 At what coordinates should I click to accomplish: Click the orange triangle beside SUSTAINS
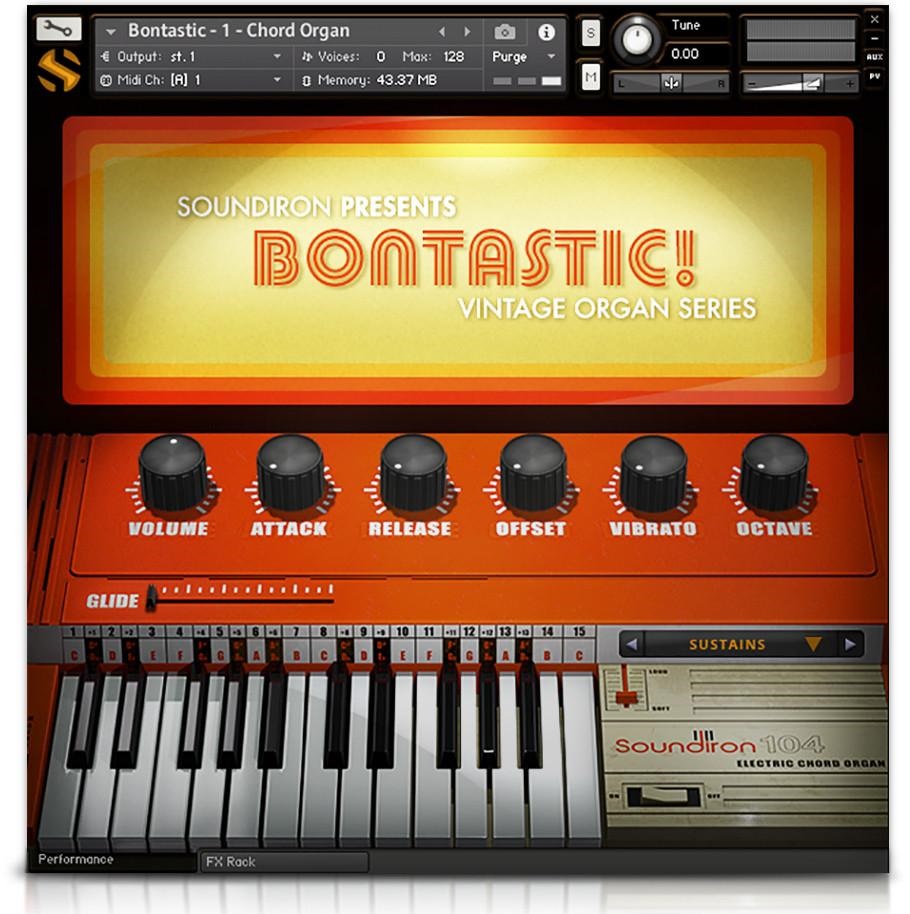coord(813,644)
